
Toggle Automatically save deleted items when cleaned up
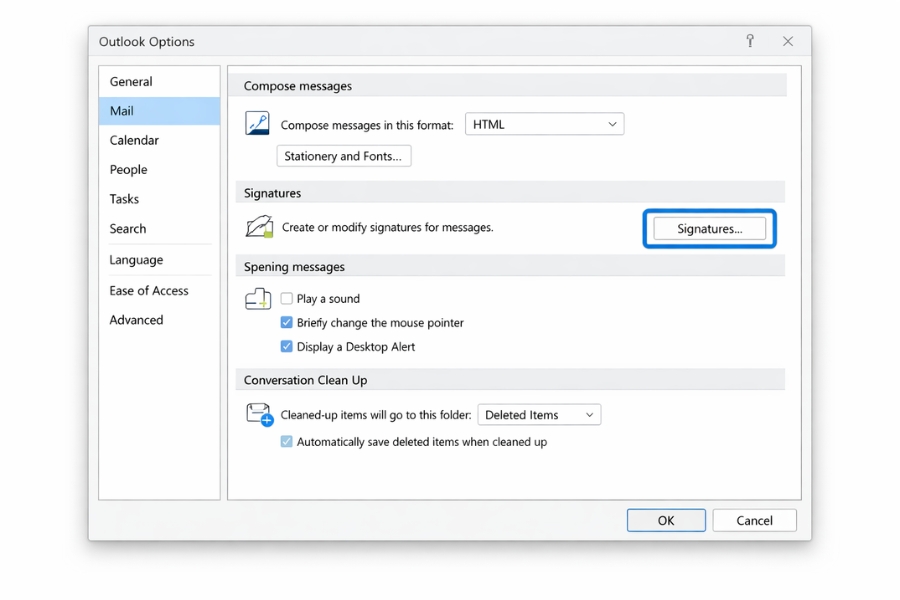[x=287, y=442]
